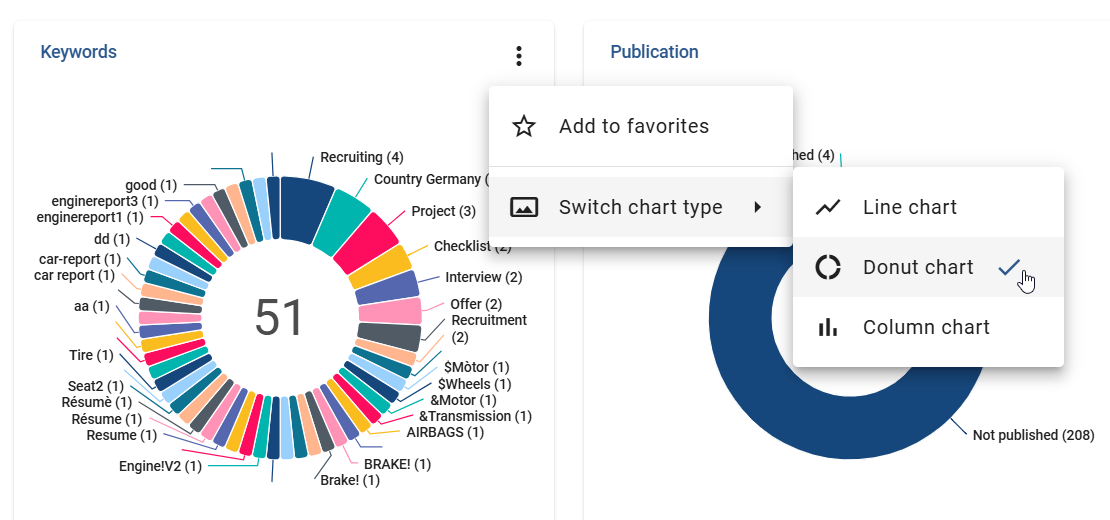Expand the Switch chart type submenu arrow
The height and width of the screenshot is (520, 1110).
click(758, 207)
